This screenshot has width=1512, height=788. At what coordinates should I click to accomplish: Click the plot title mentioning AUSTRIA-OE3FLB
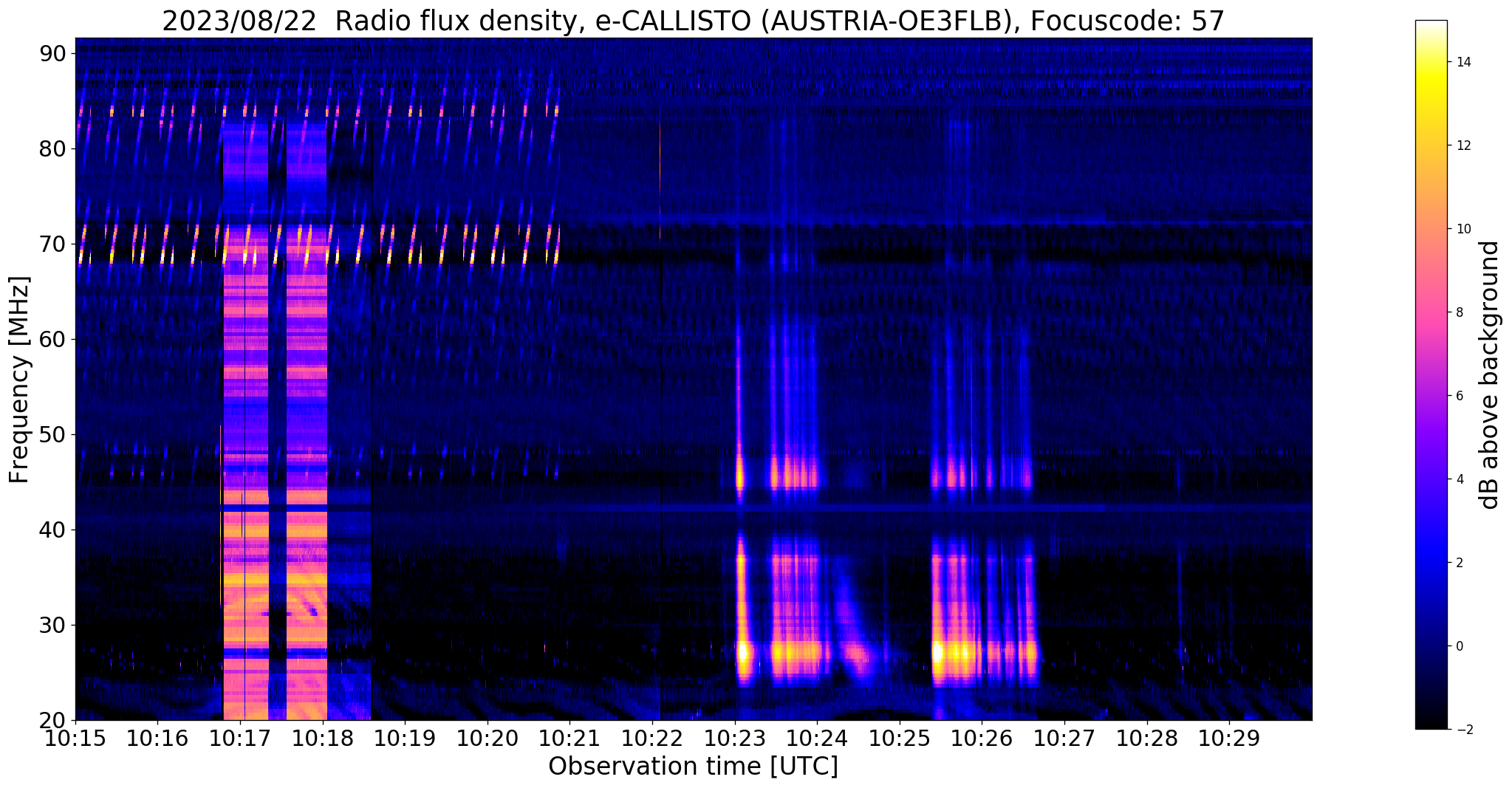693,21
